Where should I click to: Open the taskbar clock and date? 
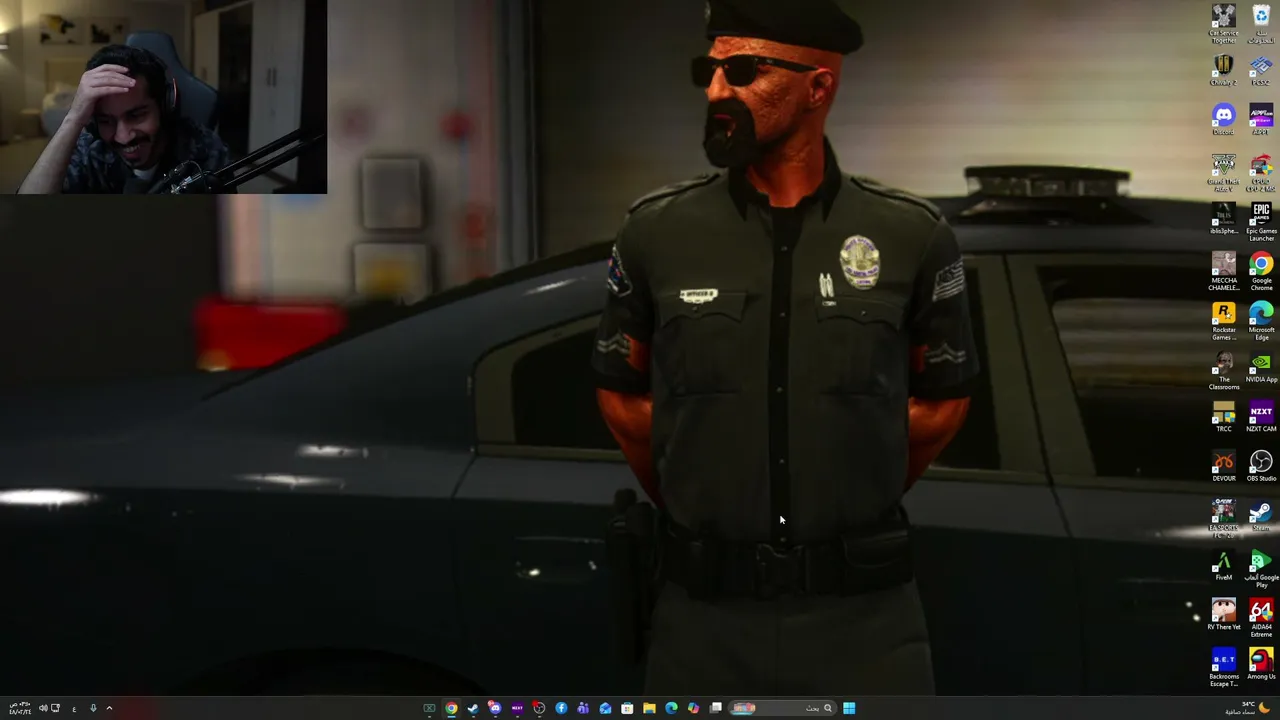[18, 708]
